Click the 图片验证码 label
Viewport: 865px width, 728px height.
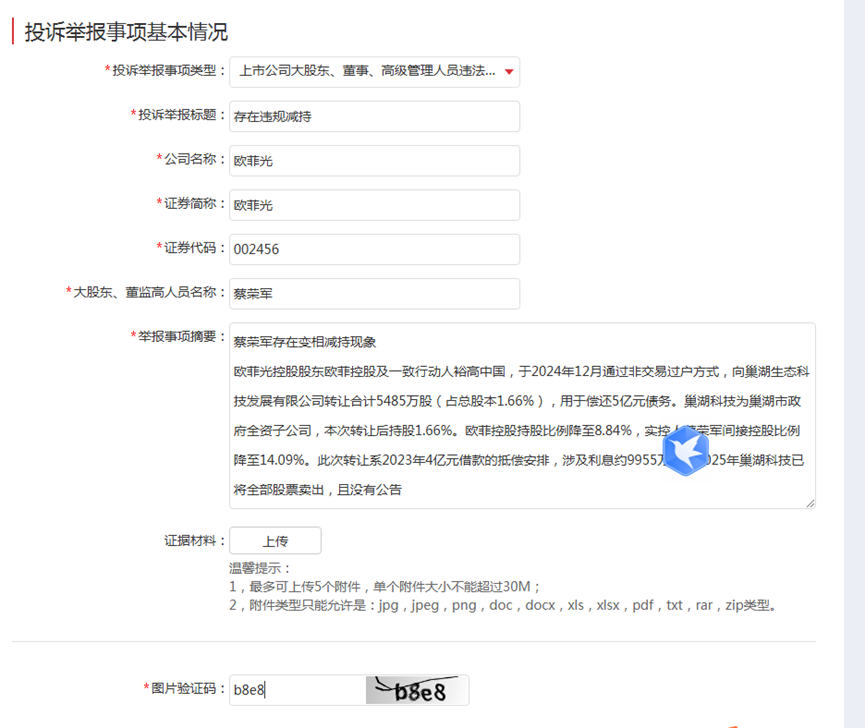pos(184,688)
